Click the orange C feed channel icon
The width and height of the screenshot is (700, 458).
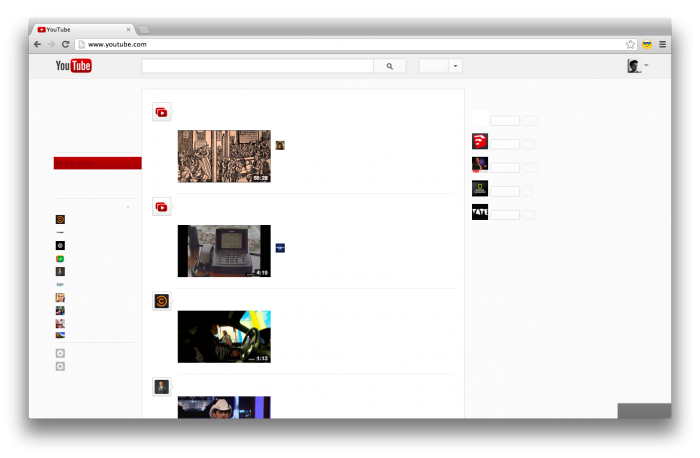162,301
